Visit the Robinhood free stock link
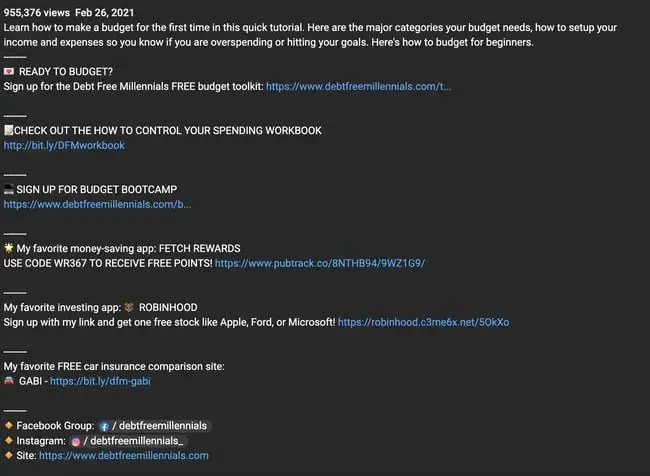This screenshot has height=476, width=650. click(x=423, y=323)
